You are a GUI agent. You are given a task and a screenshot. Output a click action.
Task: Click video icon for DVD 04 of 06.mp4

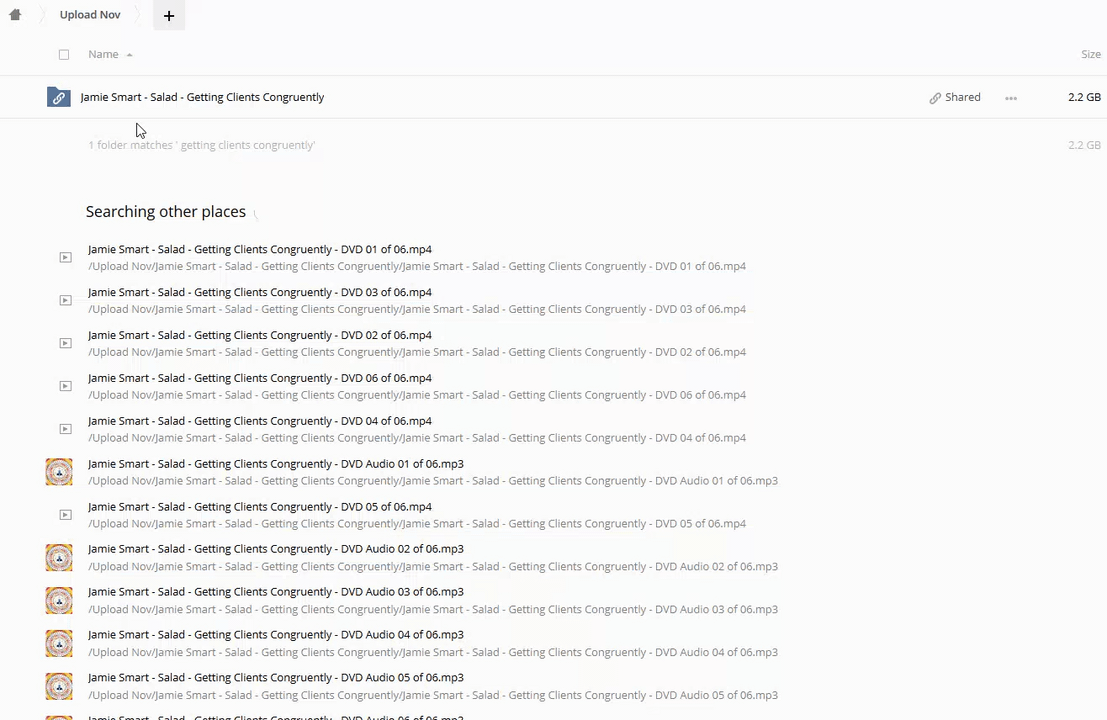pyautogui.click(x=65, y=429)
